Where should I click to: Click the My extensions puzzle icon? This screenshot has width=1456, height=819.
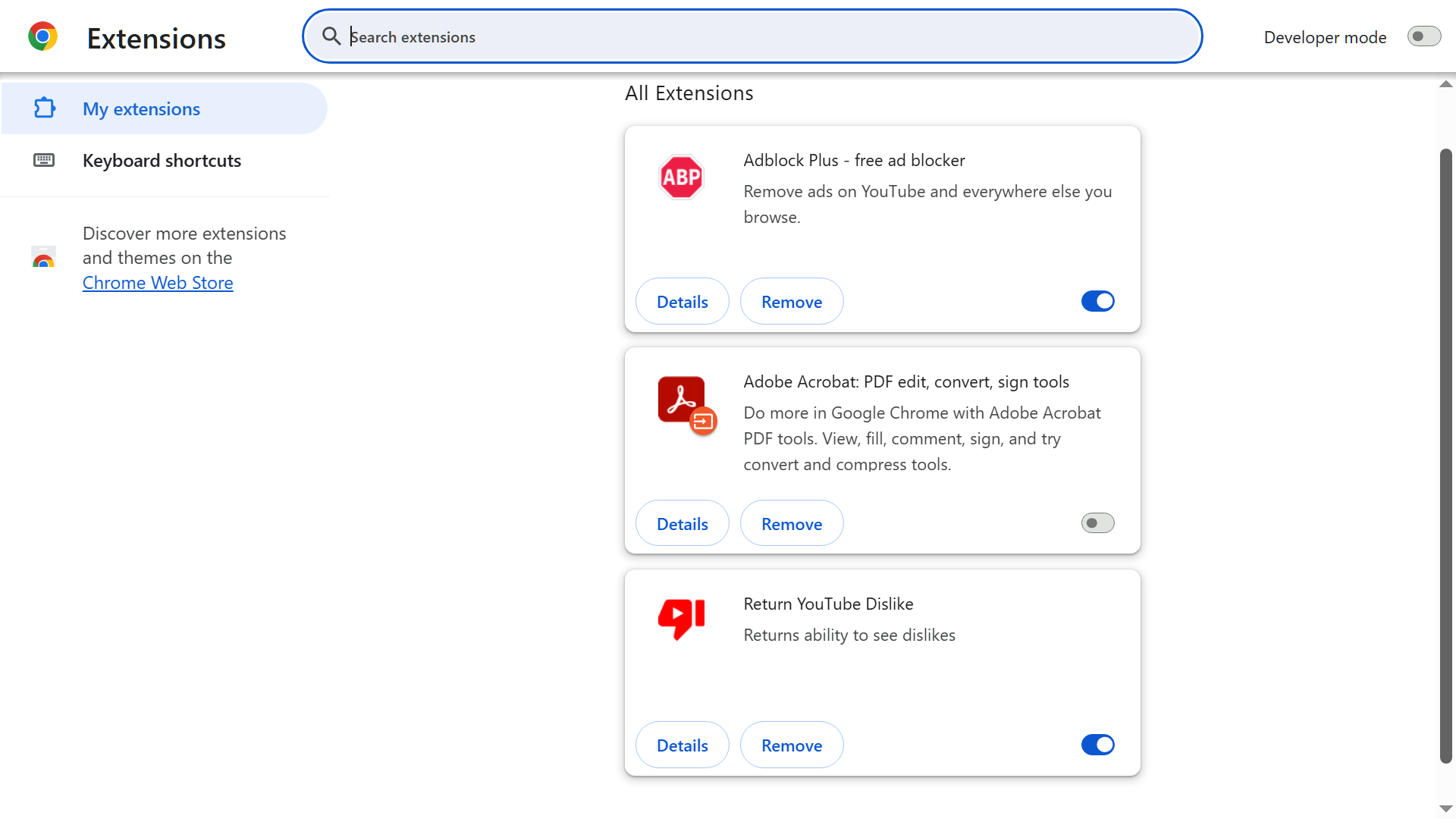pyautogui.click(x=45, y=108)
